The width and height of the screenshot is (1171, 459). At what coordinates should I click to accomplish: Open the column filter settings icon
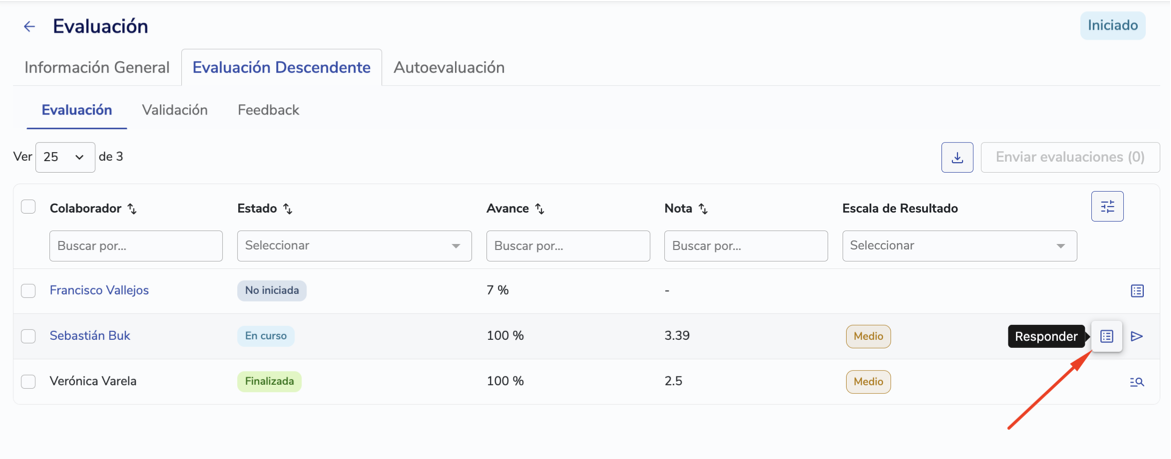1108,207
